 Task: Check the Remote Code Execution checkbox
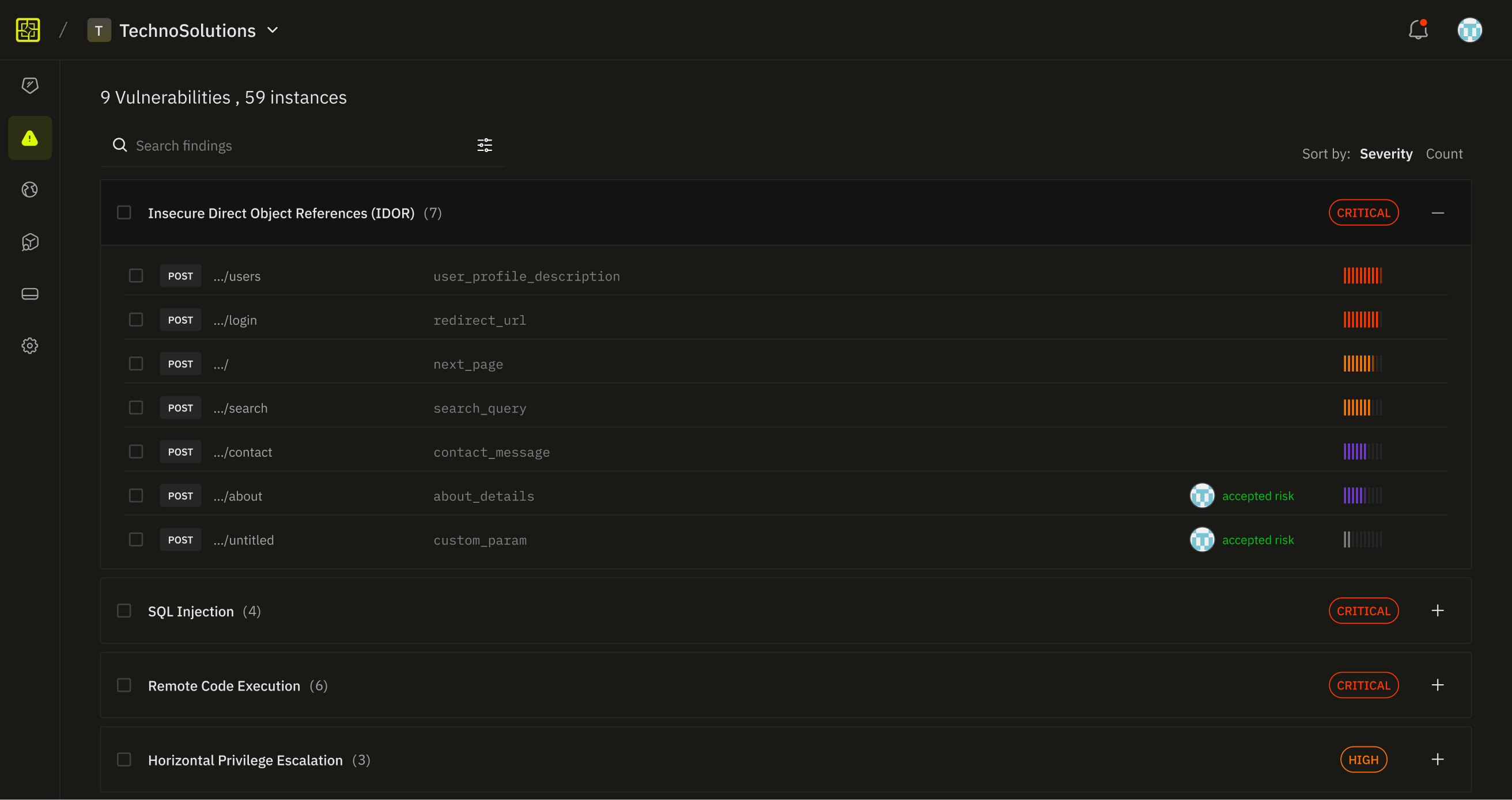coord(124,685)
